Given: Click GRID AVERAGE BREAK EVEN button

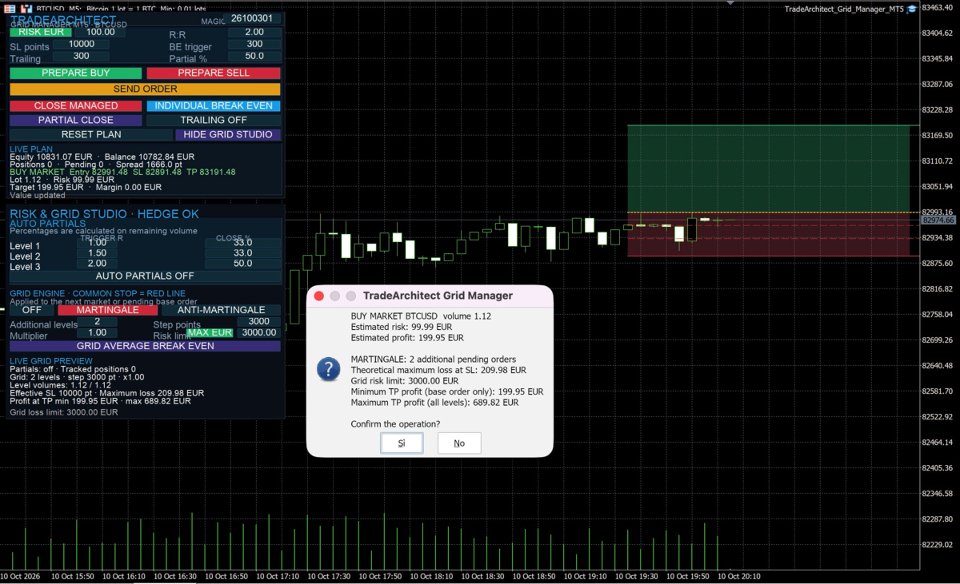Looking at the screenshot, I should [x=145, y=346].
